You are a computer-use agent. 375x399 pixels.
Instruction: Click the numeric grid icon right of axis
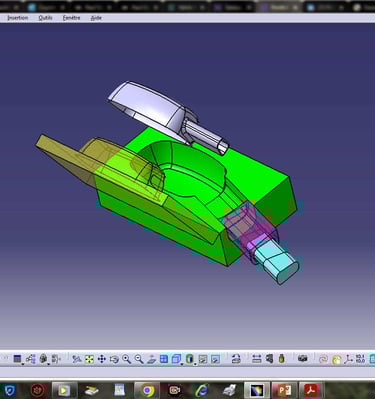coord(360,359)
